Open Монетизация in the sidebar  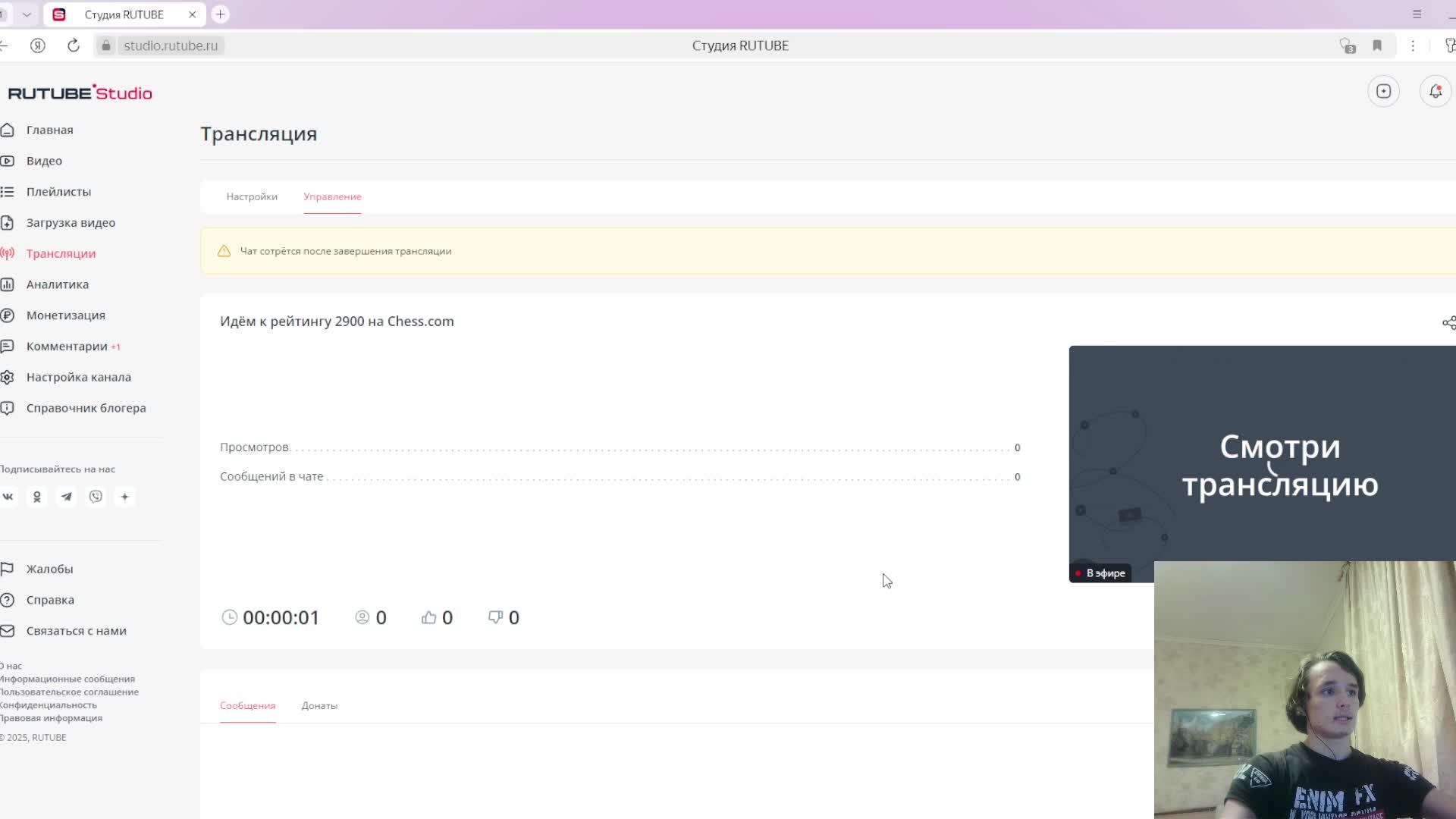[x=65, y=315]
